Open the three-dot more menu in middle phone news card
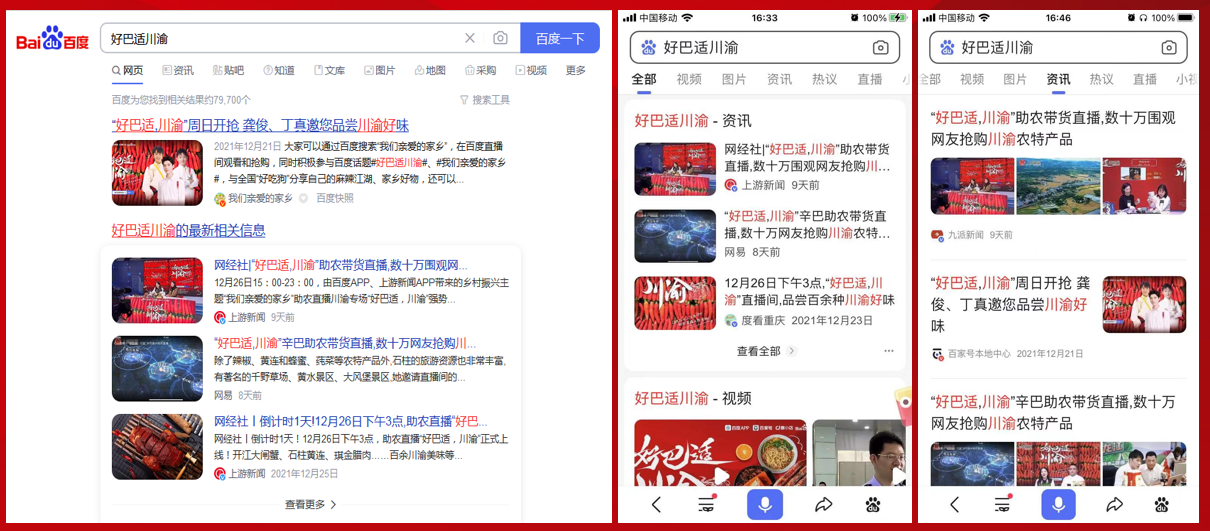1210x531 pixels. 889,351
